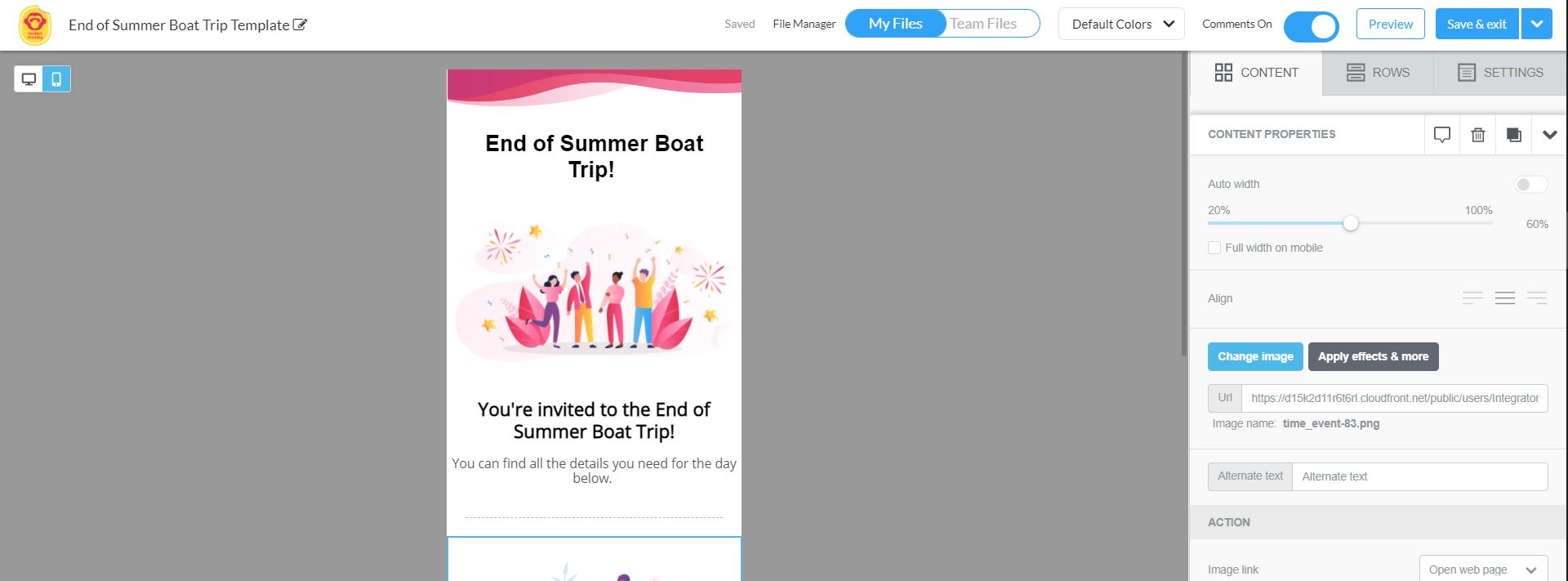Open the SETTINGS tab
Image resolution: width=1568 pixels, height=581 pixels.
[x=1500, y=73]
